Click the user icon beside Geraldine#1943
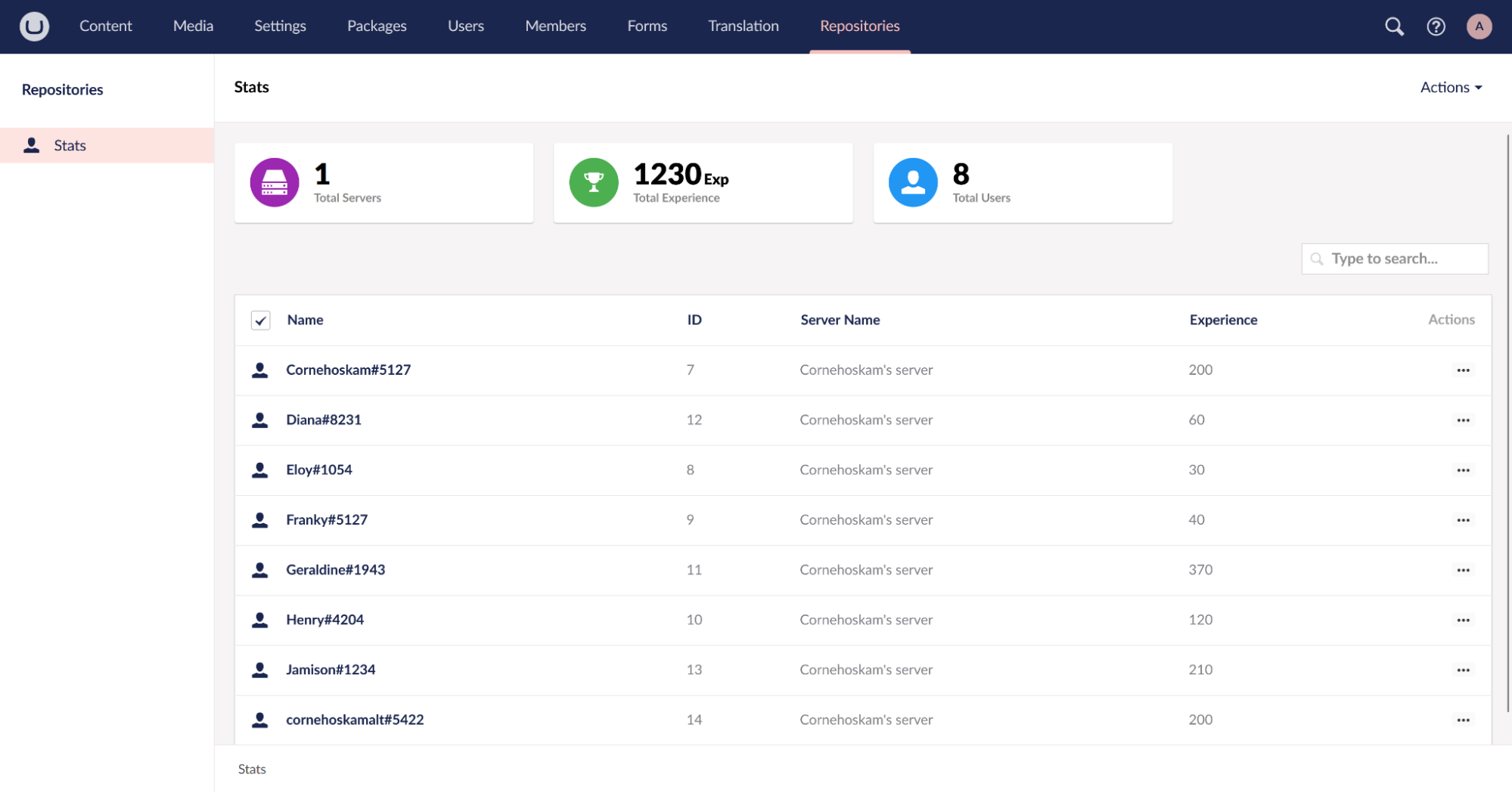Screen dimensions: 1512x793 [x=259, y=569]
